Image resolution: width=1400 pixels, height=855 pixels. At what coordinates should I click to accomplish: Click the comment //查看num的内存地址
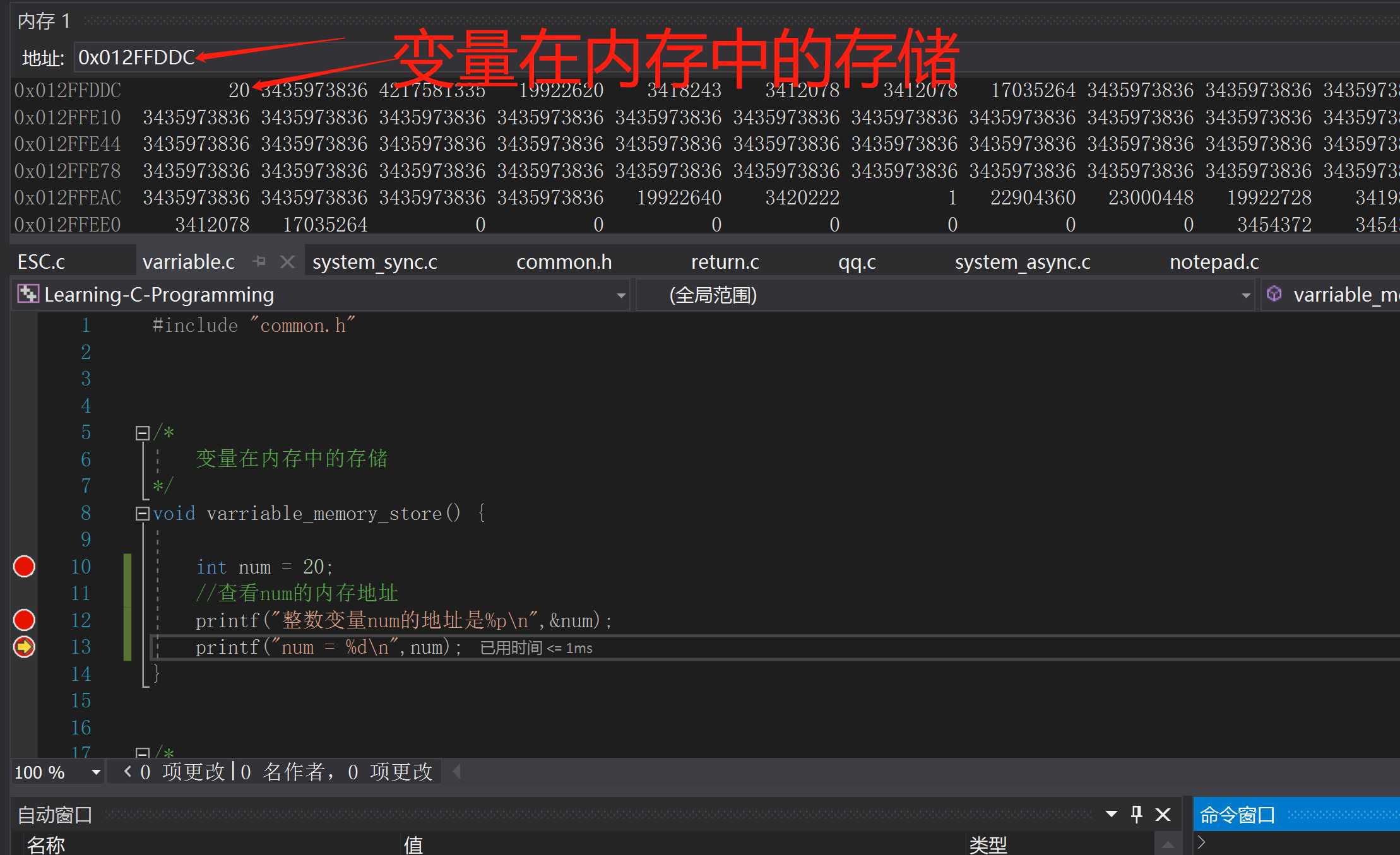tap(297, 593)
